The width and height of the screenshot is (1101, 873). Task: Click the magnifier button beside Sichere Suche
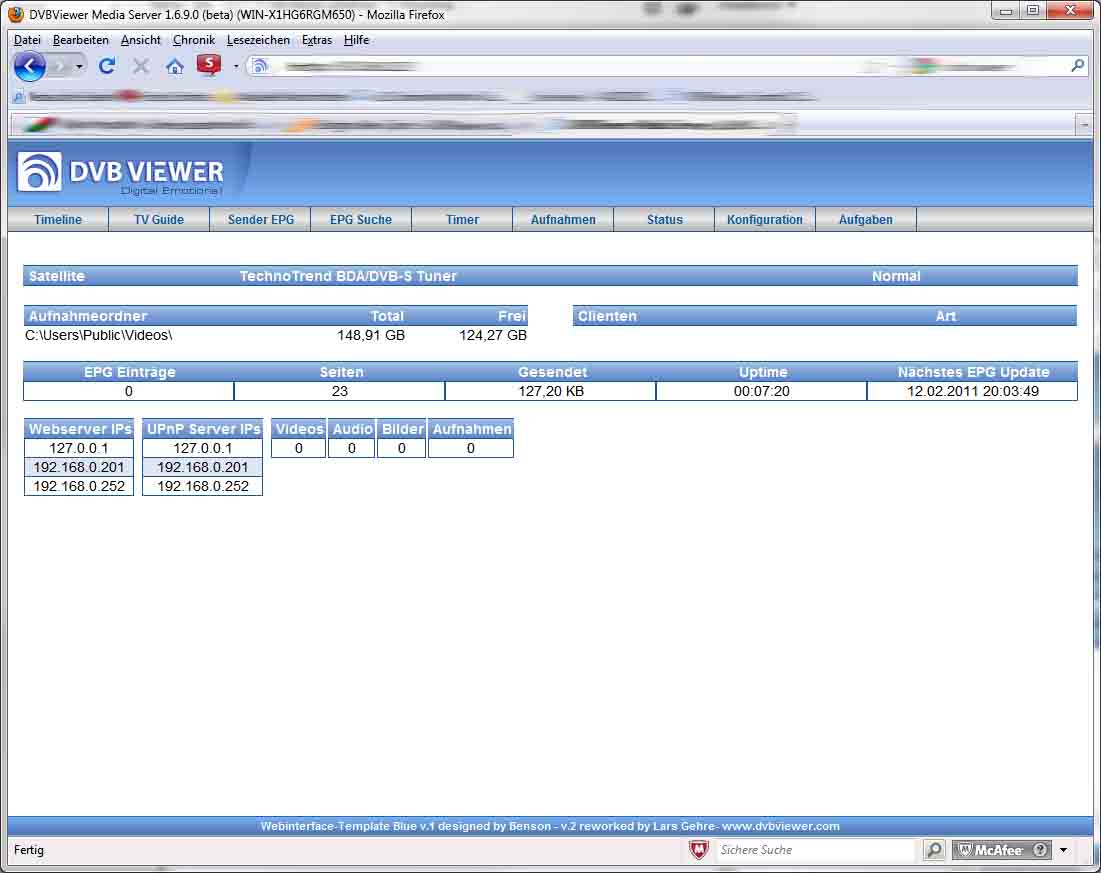(x=934, y=850)
